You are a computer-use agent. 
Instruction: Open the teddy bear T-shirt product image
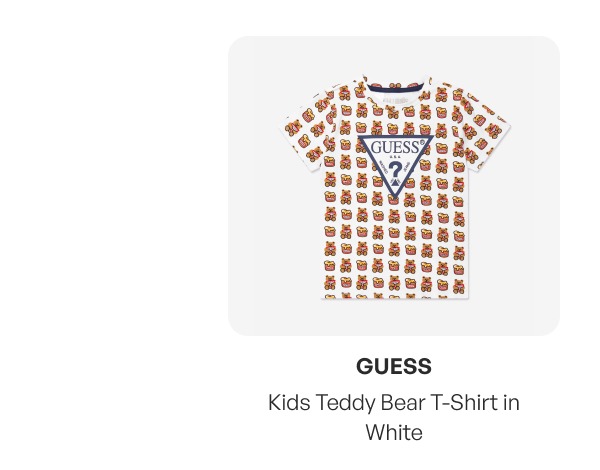394,186
